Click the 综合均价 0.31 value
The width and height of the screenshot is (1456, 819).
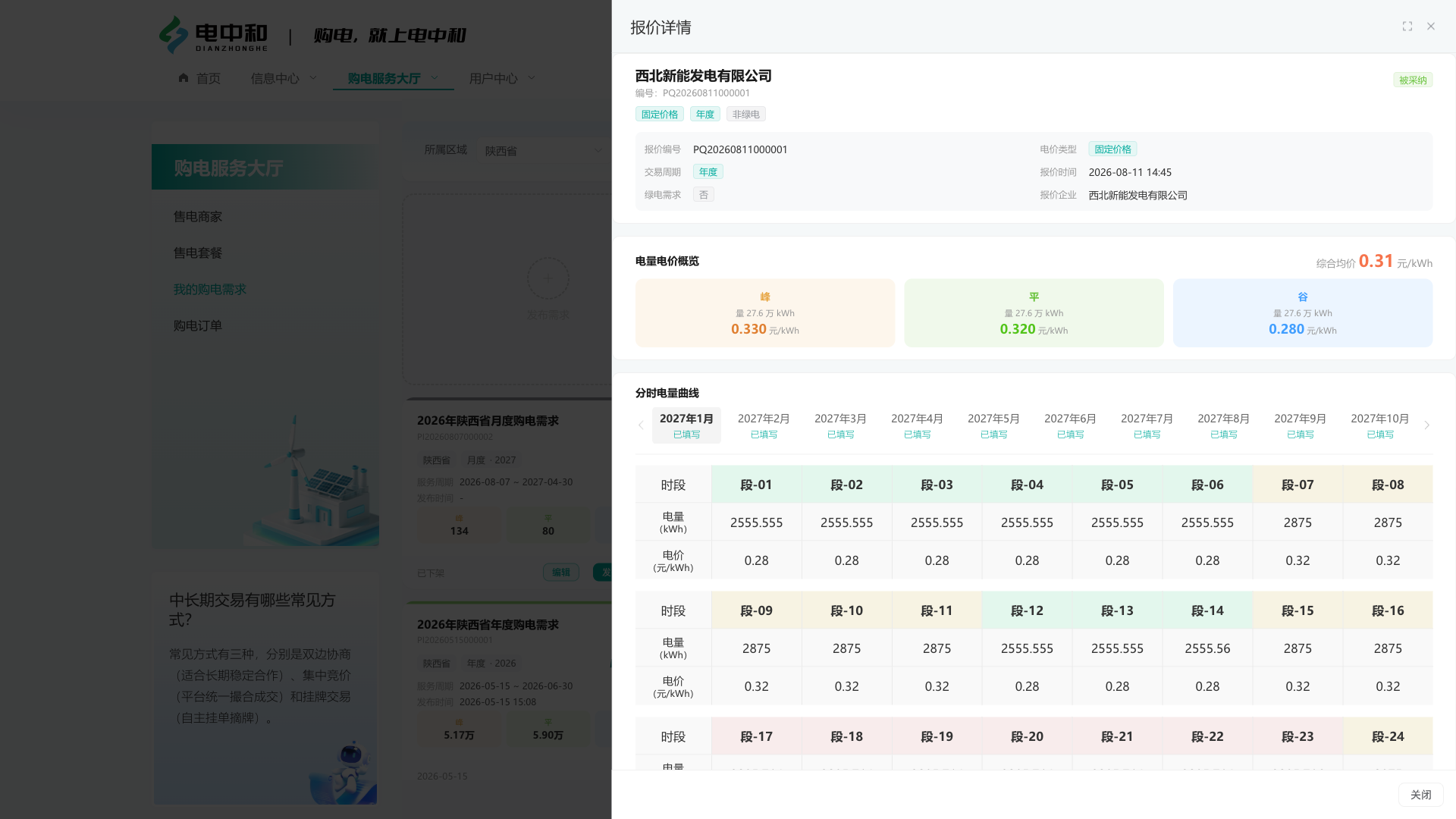[1376, 261]
